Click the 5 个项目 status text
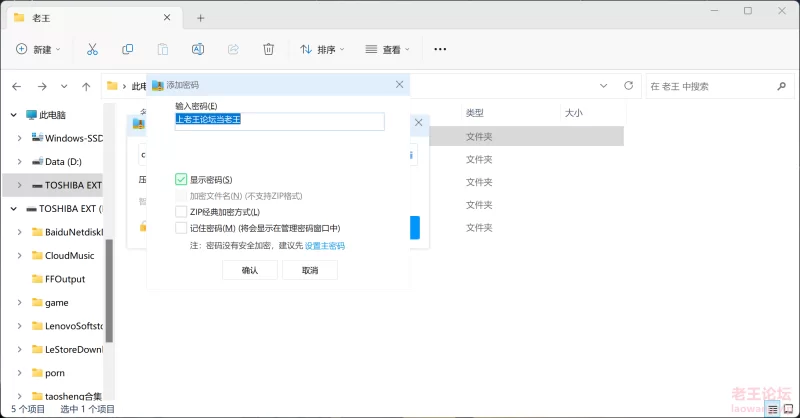This screenshot has height=418, width=800. [x=28, y=409]
